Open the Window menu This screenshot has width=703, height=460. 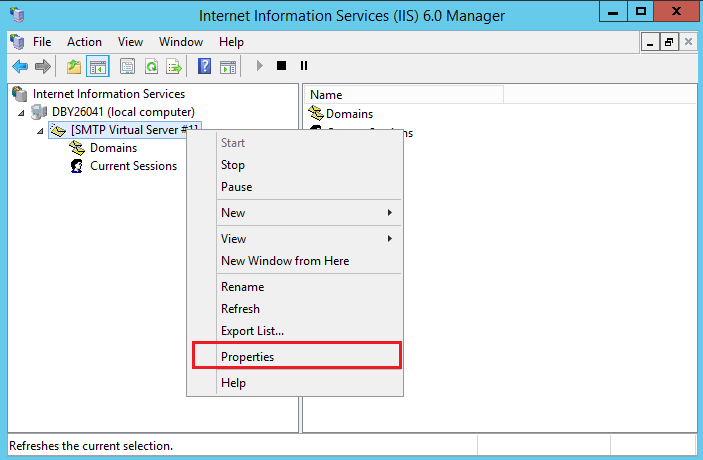click(181, 42)
